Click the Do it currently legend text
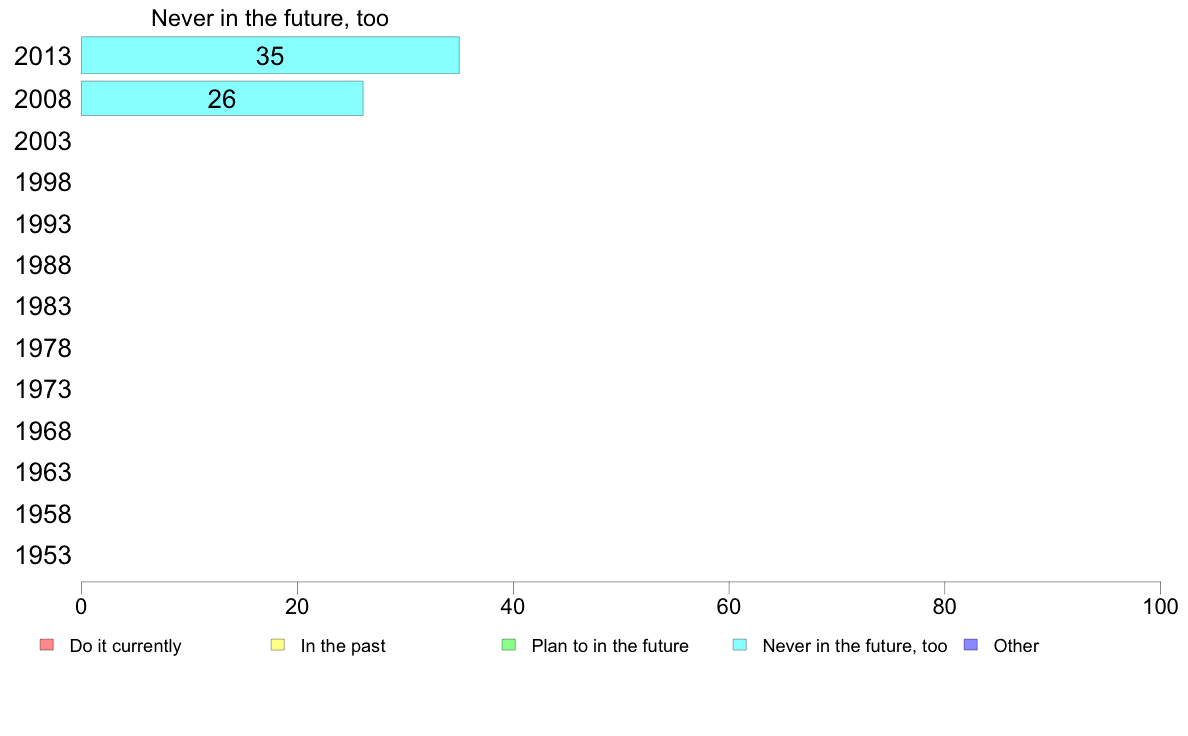 click(x=125, y=646)
